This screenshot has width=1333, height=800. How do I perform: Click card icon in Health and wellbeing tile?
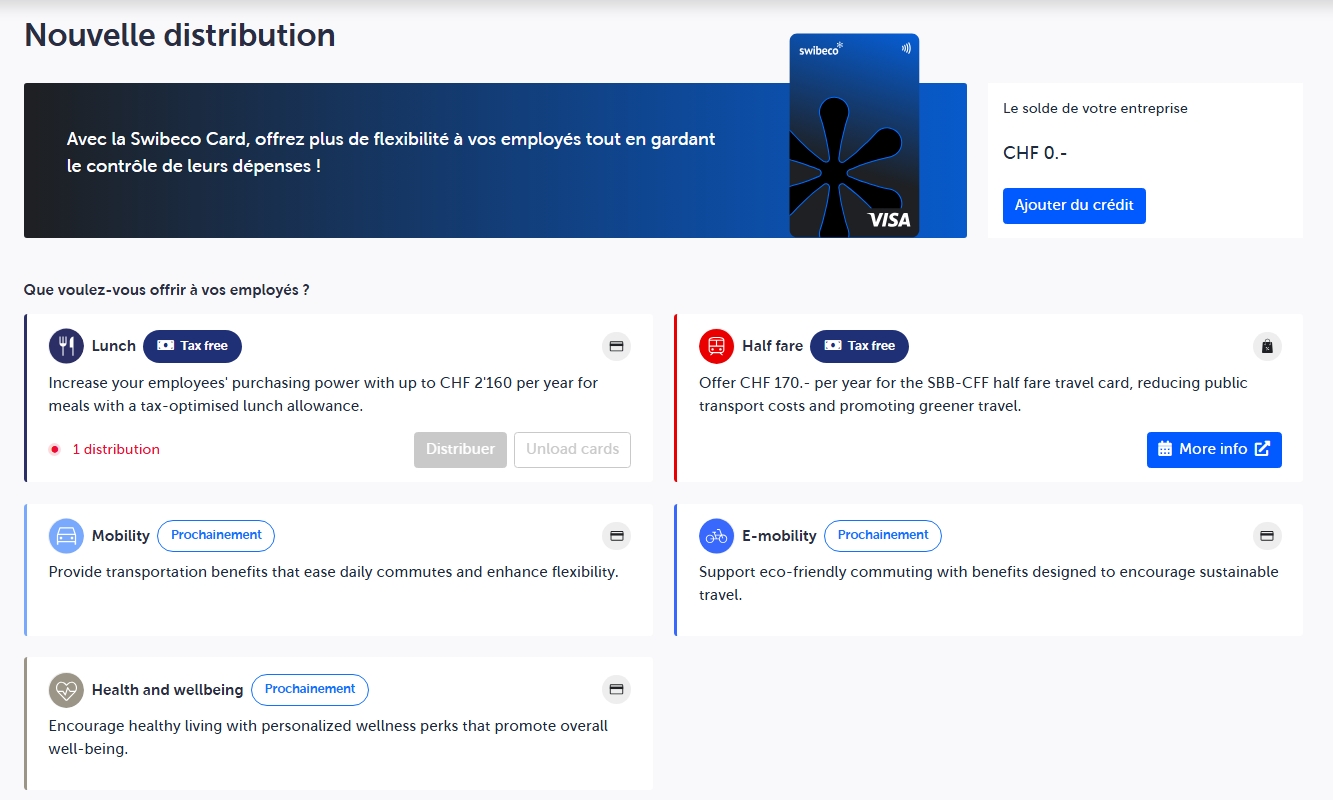point(617,689)
